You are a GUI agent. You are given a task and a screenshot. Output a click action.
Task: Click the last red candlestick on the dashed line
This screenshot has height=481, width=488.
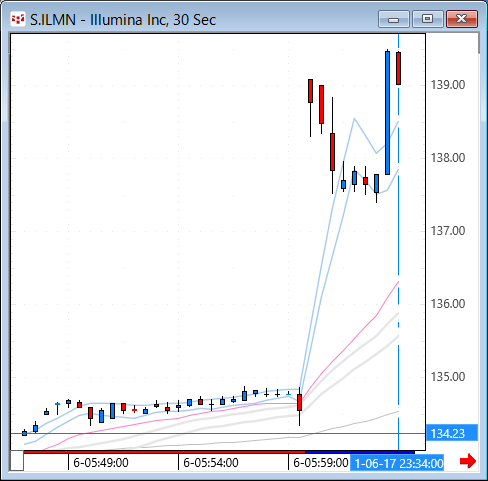[x=398, y=68]
